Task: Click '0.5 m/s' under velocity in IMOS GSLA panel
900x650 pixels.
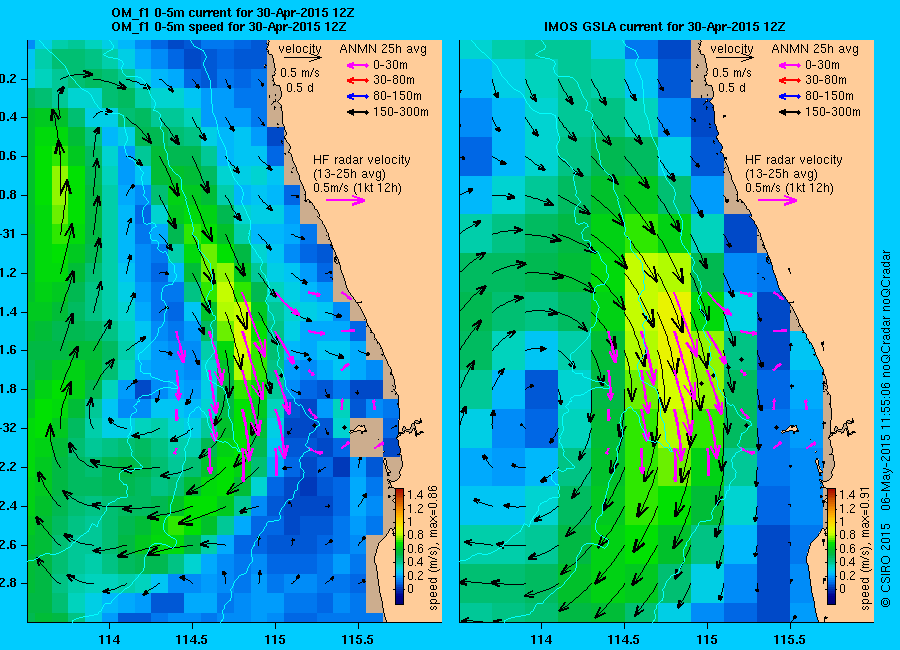Action: pyautogui.click(x=732, y=73)
